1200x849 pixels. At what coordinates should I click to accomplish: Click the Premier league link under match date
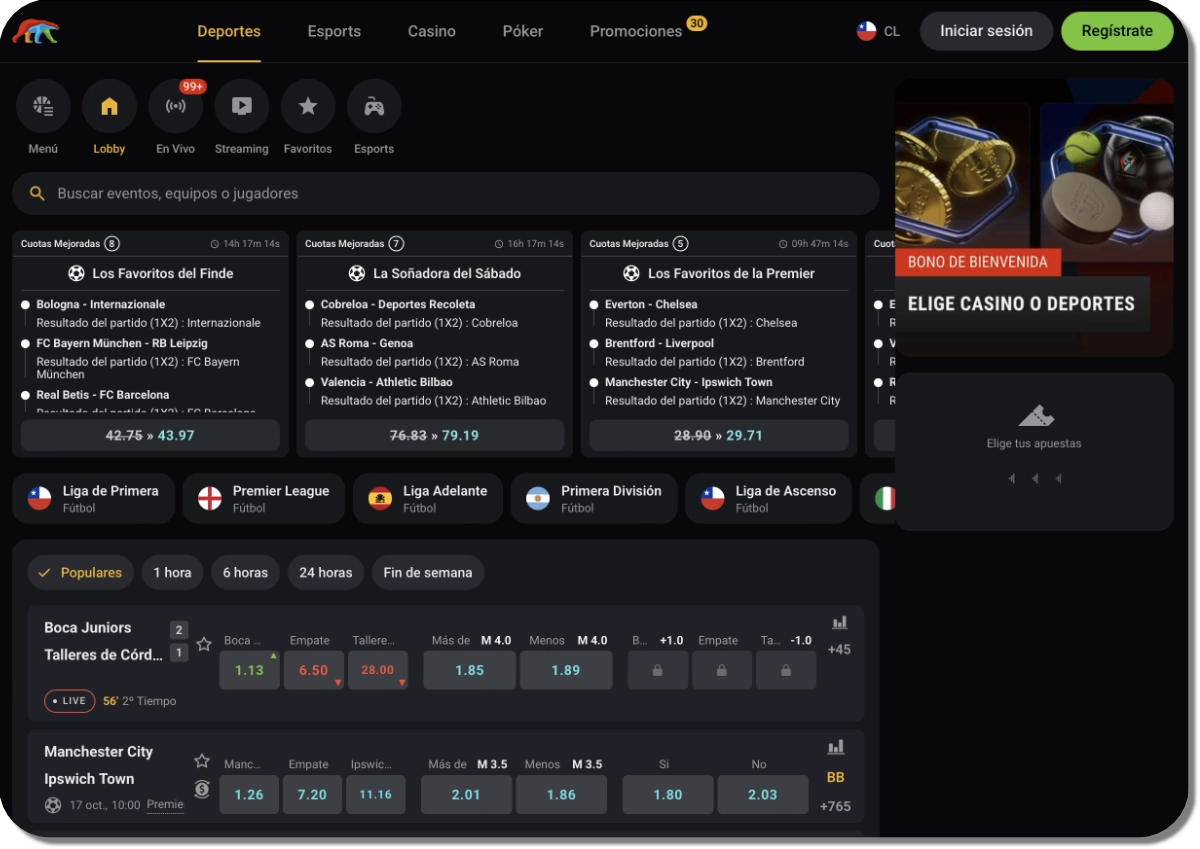click(x=165, y=805)
